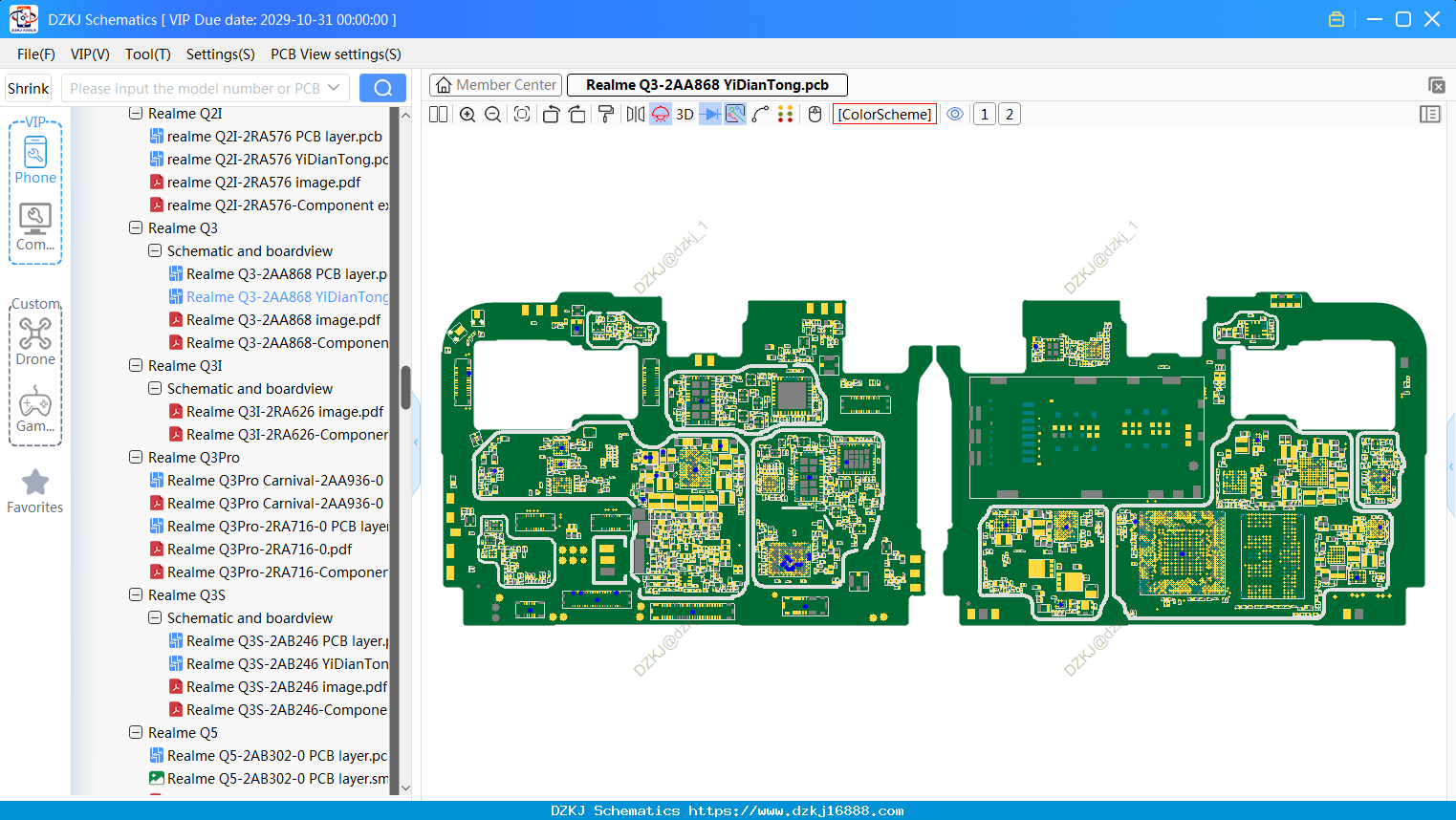Zoom in on the PCB view
The image size is (1456, 820).
(x=467, y=115)
